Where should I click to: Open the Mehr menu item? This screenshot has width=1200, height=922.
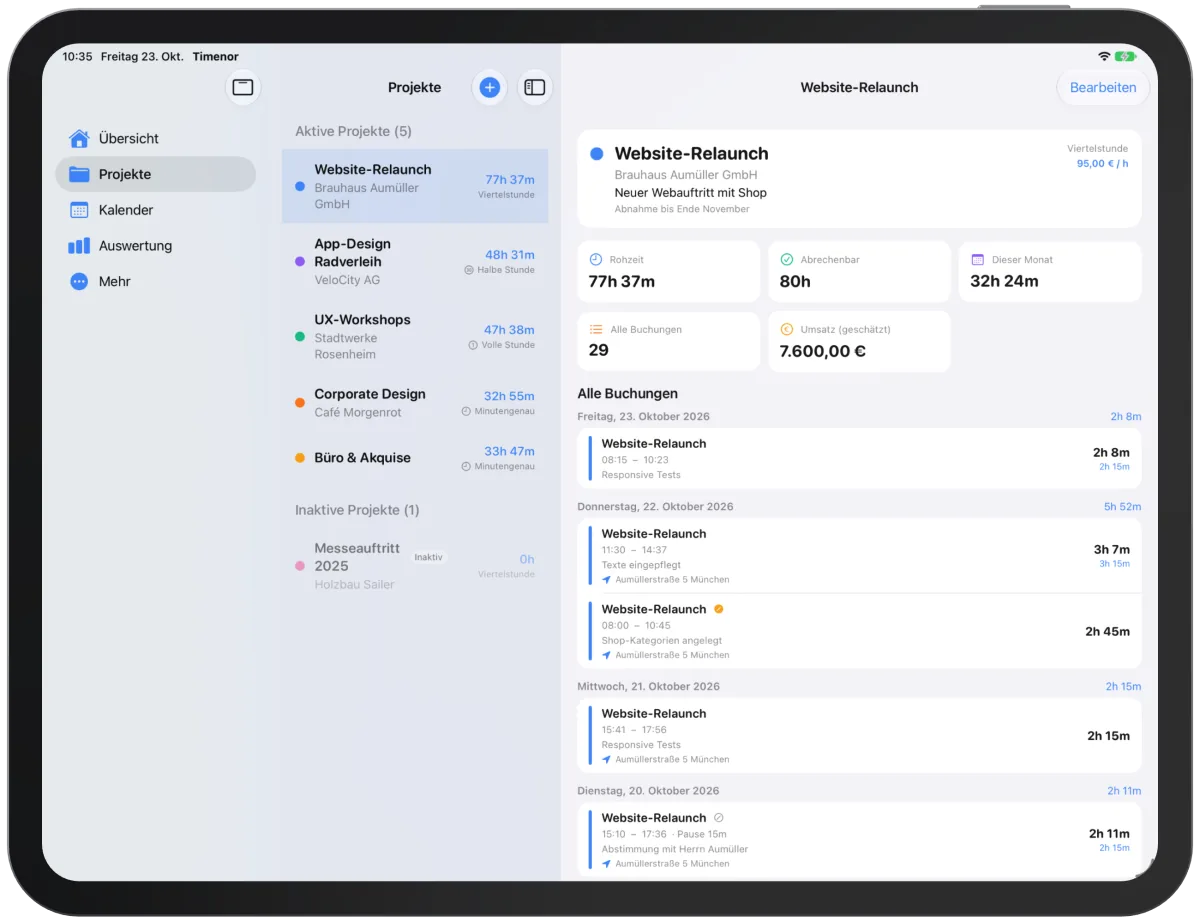(156, 282)
